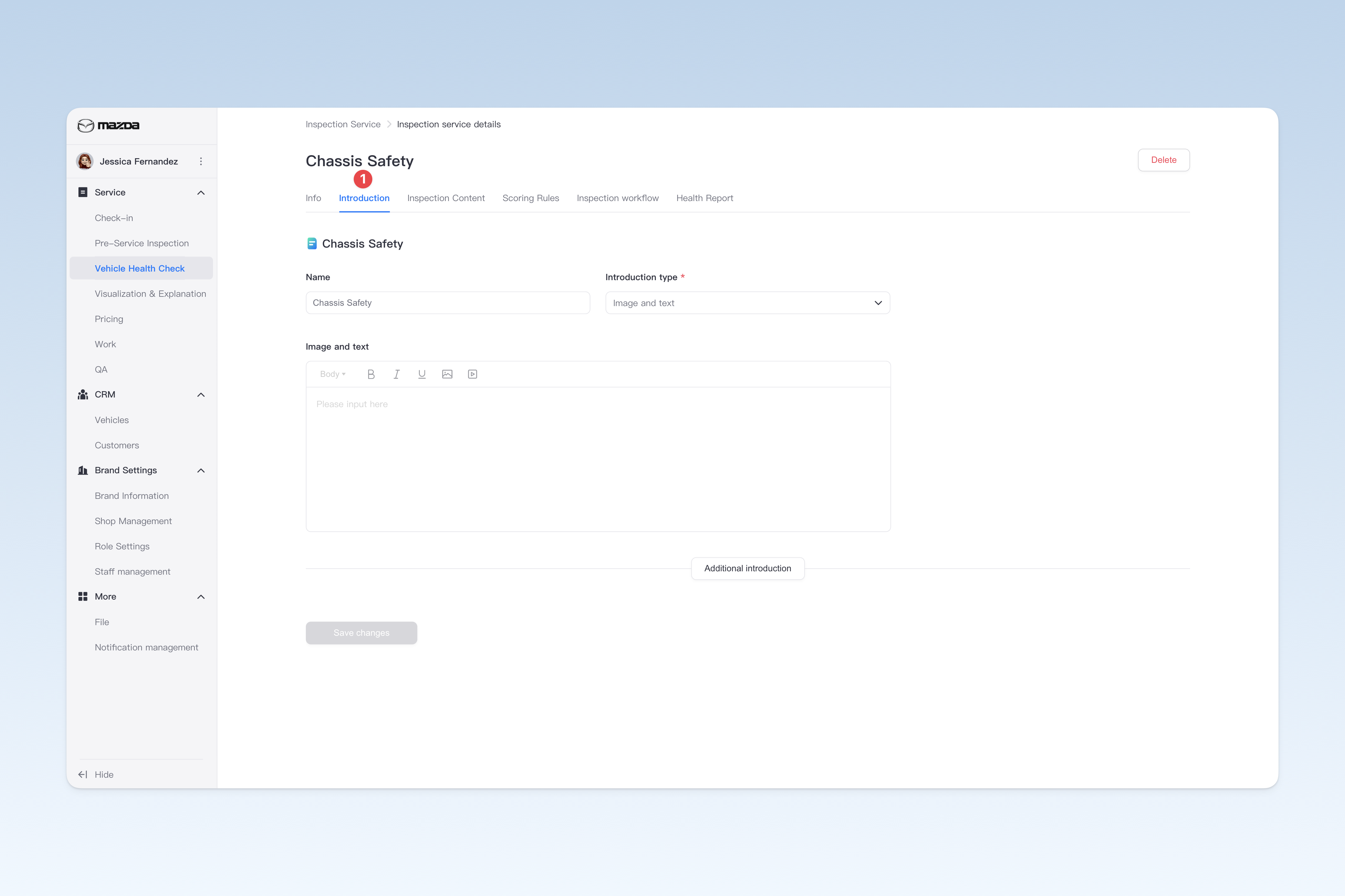Collapse the Service section chevron
Screen dimensions: 1345x896
pos(201,192)
